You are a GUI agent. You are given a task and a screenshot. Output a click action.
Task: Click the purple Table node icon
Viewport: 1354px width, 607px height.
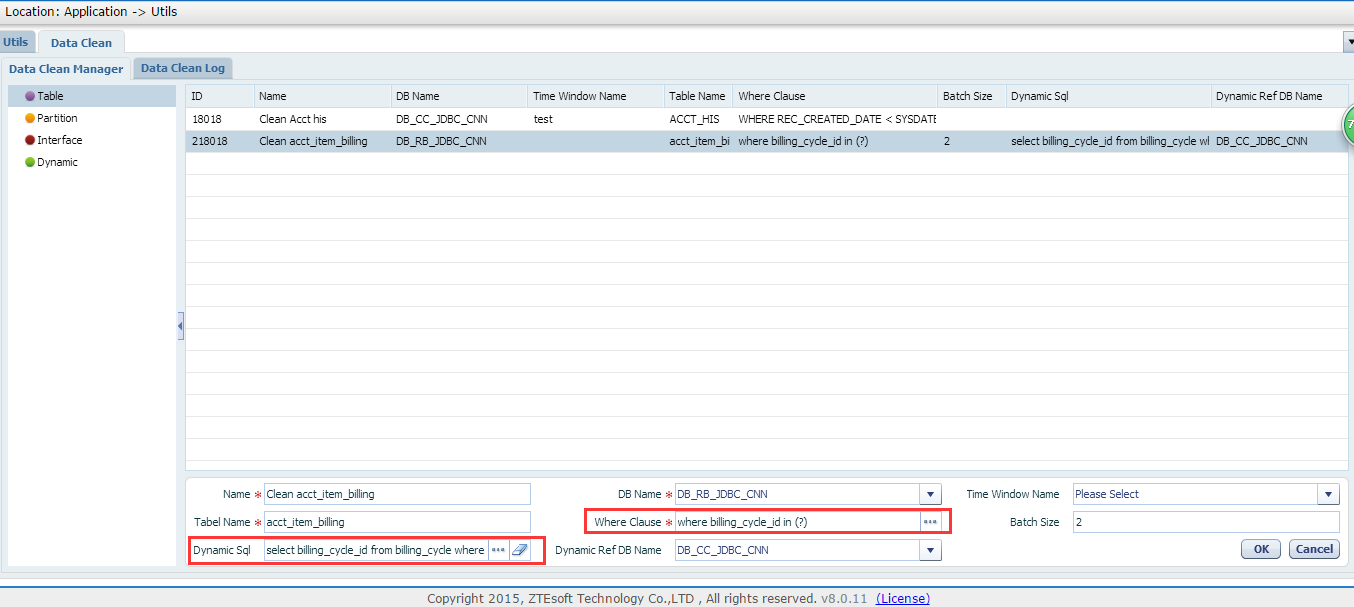pyautogui.click(x=30, y=96)
